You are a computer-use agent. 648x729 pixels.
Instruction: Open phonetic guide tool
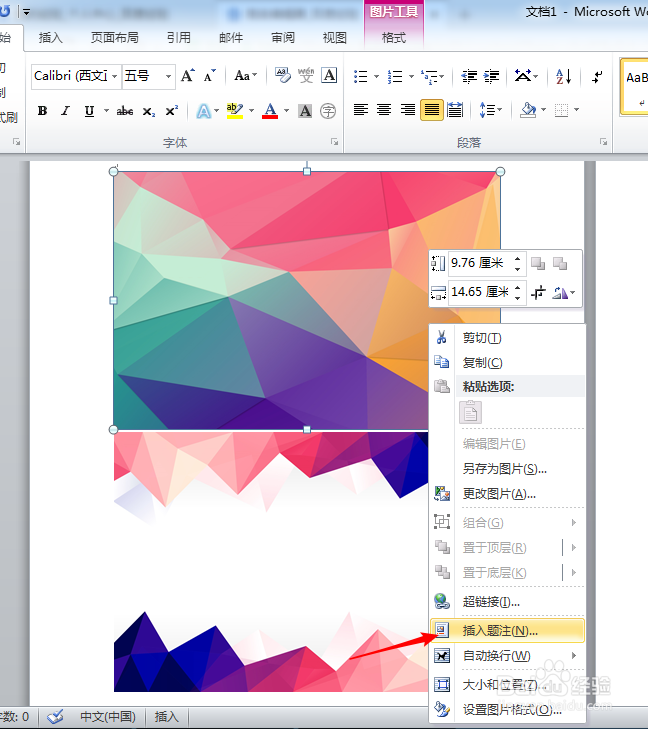pos(306,75)
